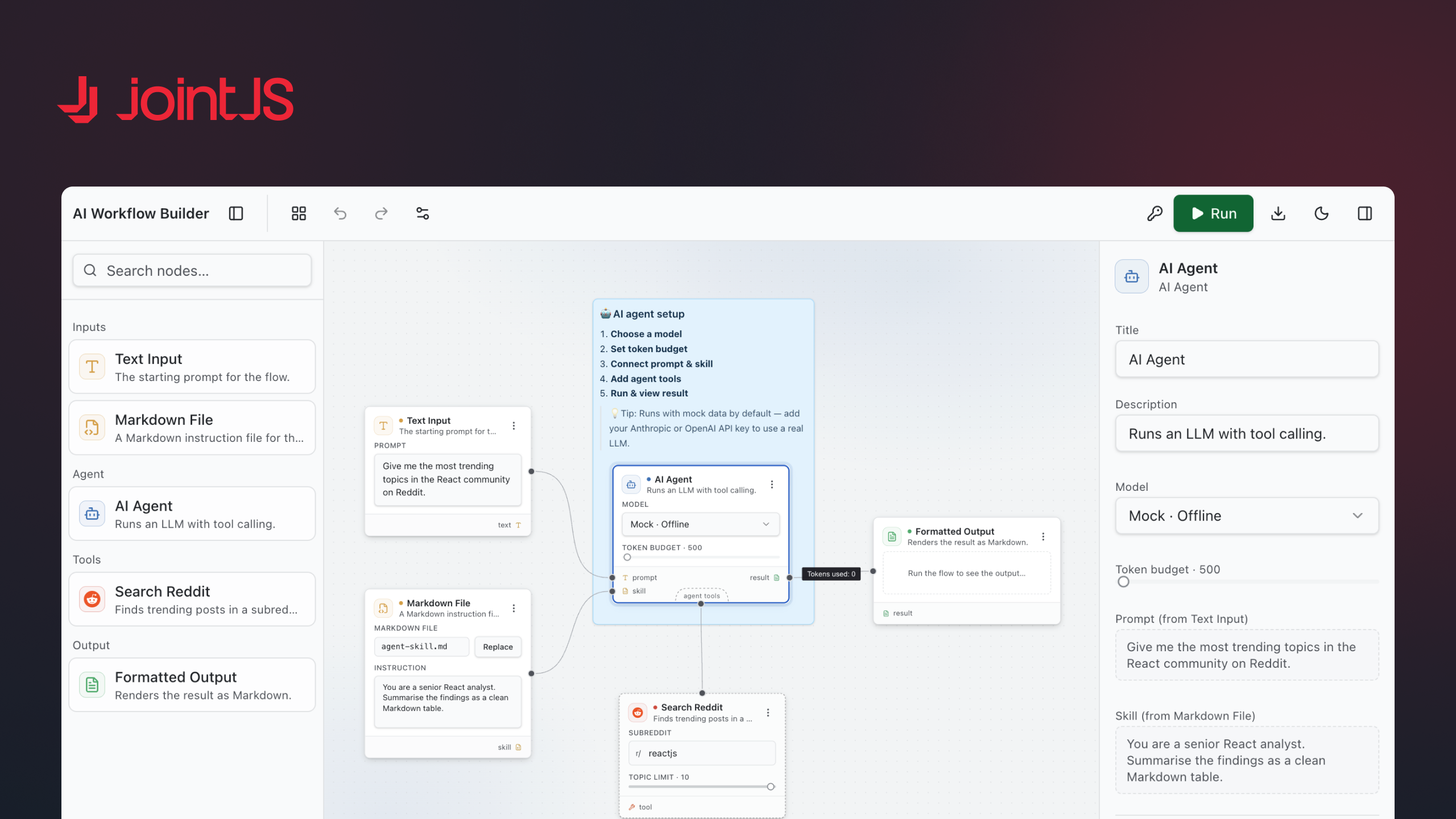Click the AI Agent node's robot icon

pyautogui.click(x=631, y=485)
